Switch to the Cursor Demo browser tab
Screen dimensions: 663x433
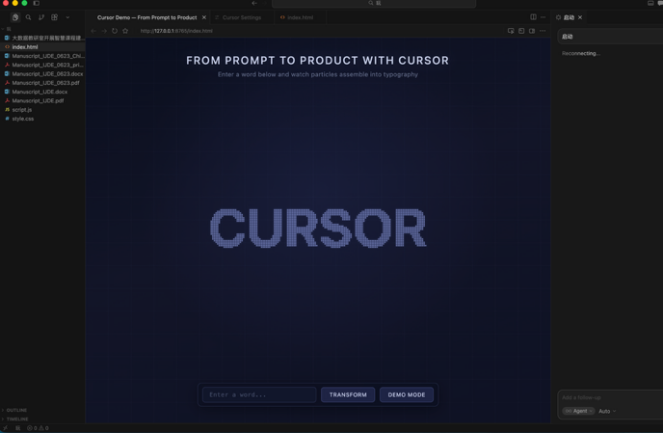click(147, 17)
